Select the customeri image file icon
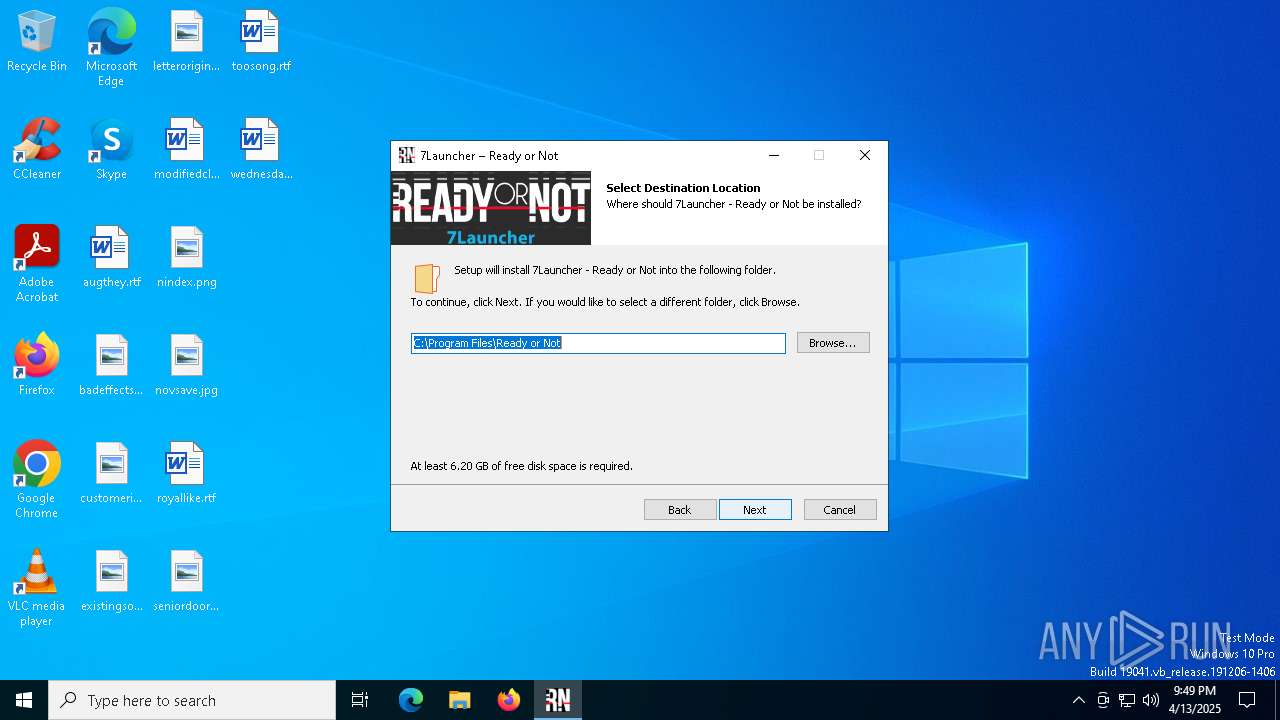This screenshot has width=1280, height=720. pos(111,474)
